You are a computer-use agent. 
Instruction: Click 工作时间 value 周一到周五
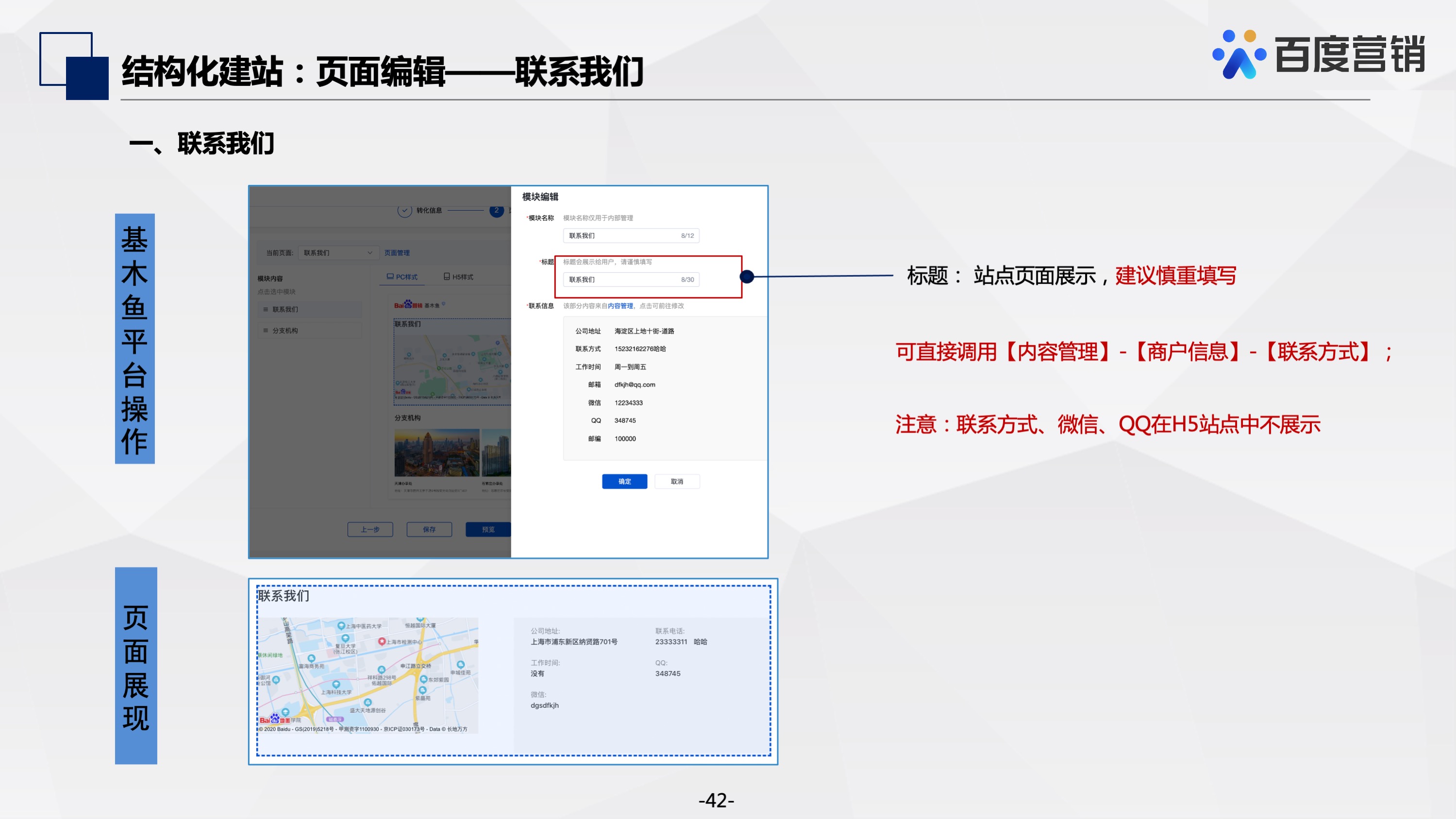pyautogui.click(x=630, y=367)
